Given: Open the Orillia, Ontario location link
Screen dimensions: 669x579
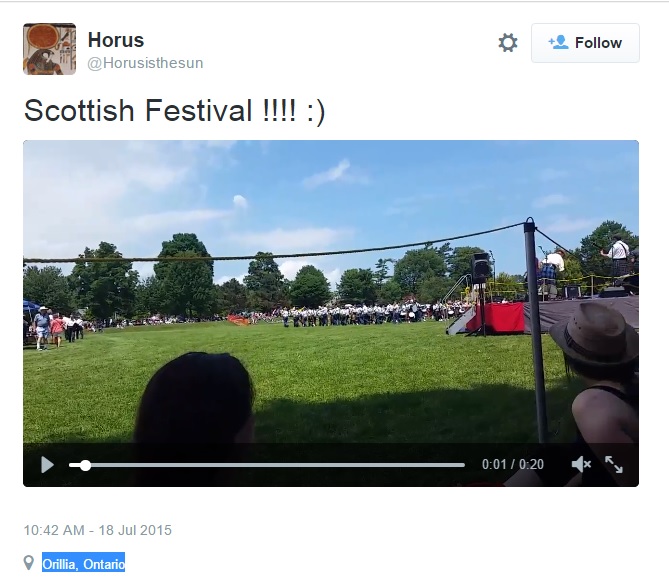Looking at the screenshot, I should point(84,564).
